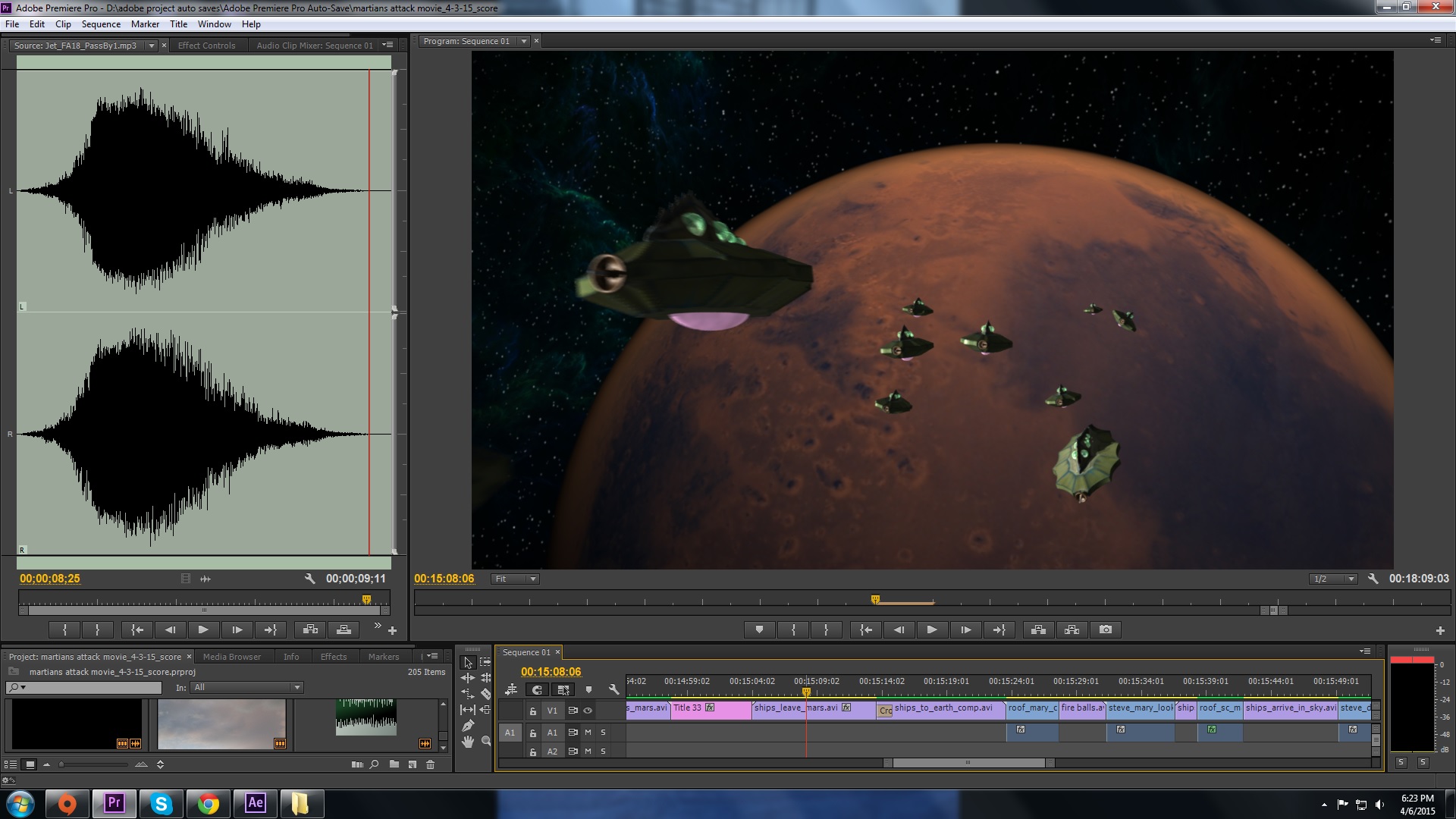The image size is (1456, 819).
Task: Open the Sequence menu
Action: pos(101,24)
